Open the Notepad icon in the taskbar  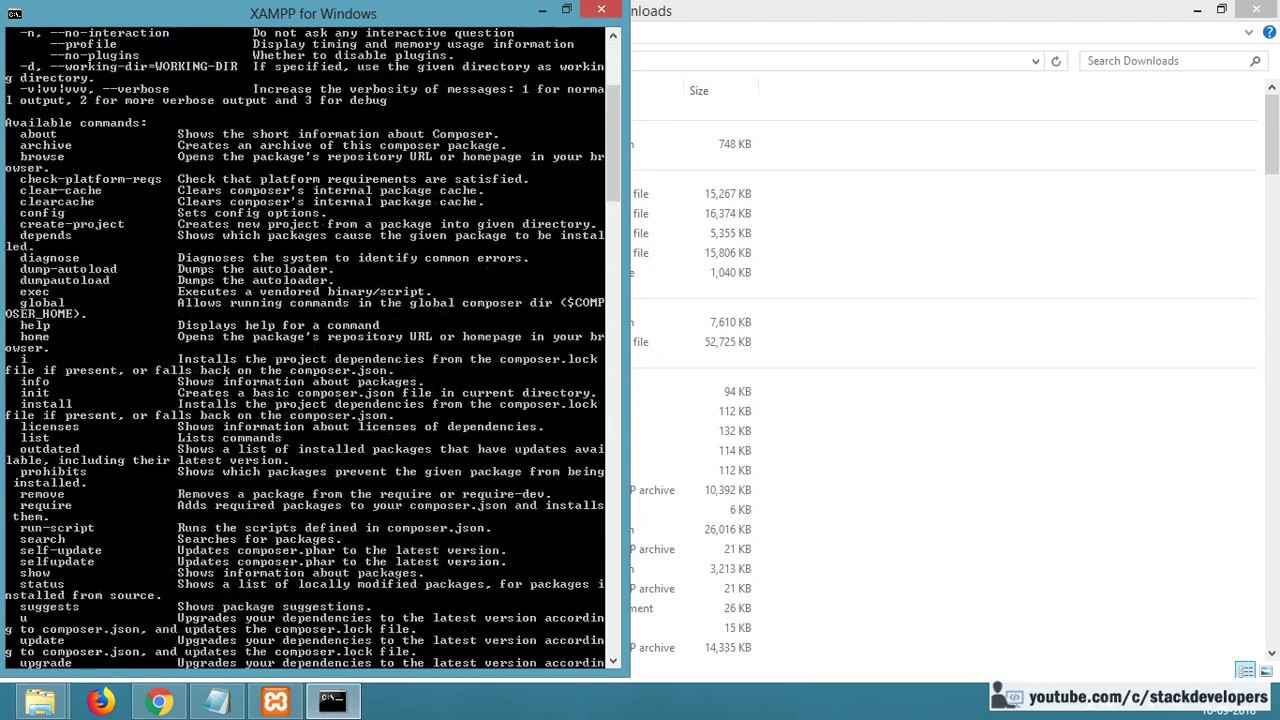217,702
